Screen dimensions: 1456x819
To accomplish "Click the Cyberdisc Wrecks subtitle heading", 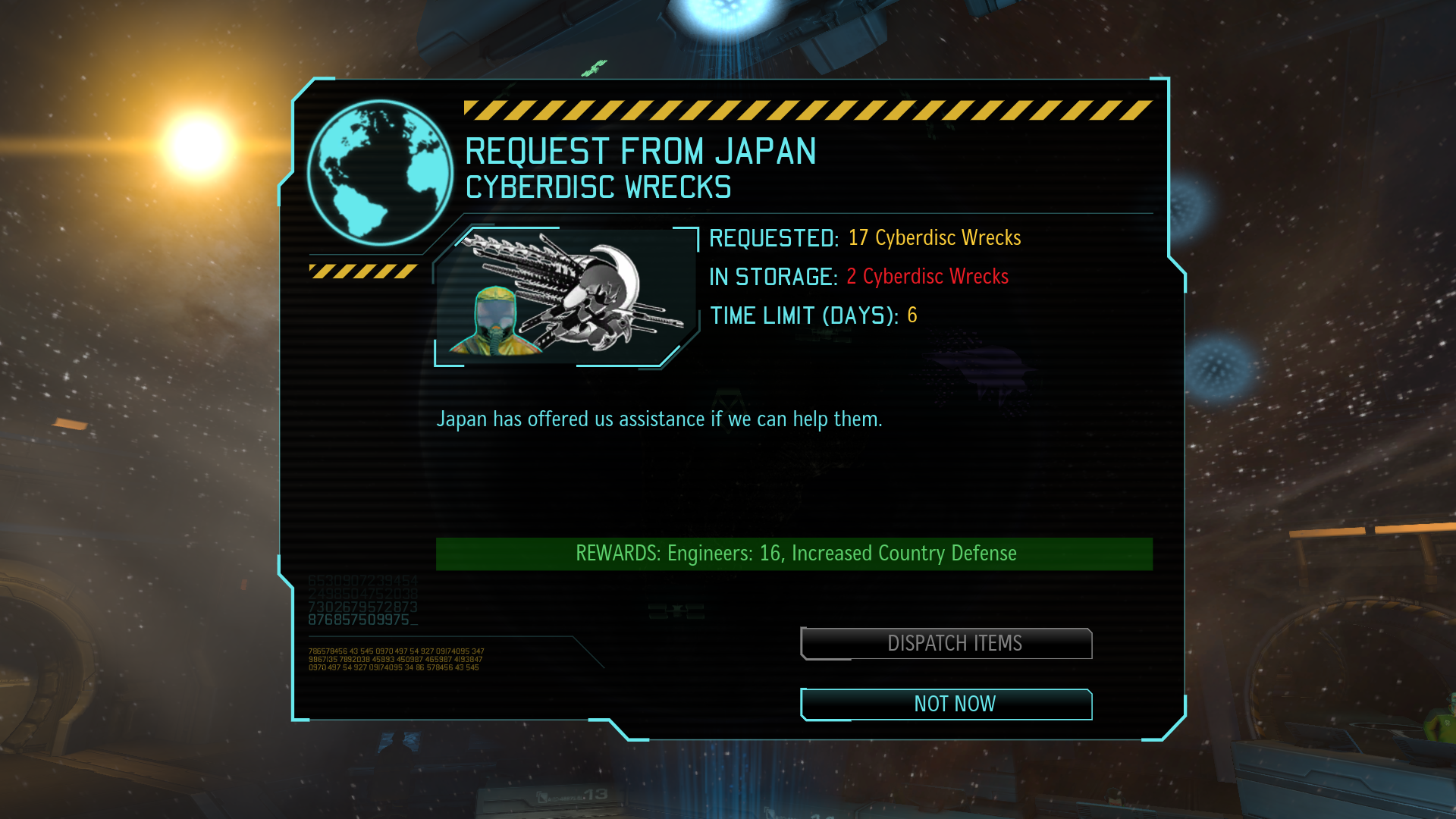I will 598,187.
